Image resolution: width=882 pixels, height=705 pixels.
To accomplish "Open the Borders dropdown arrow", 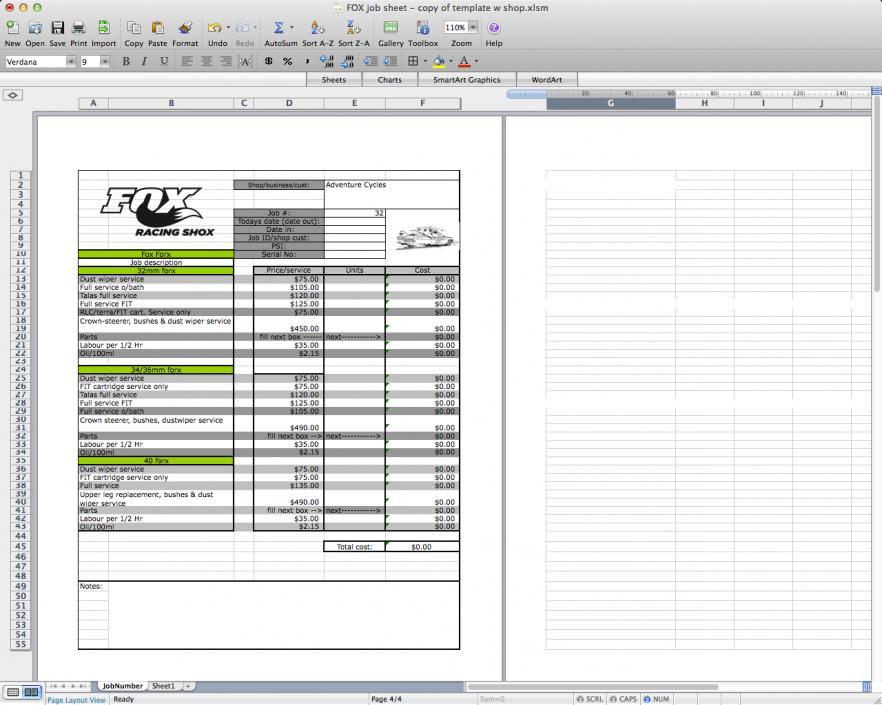I will coord(425,61).
